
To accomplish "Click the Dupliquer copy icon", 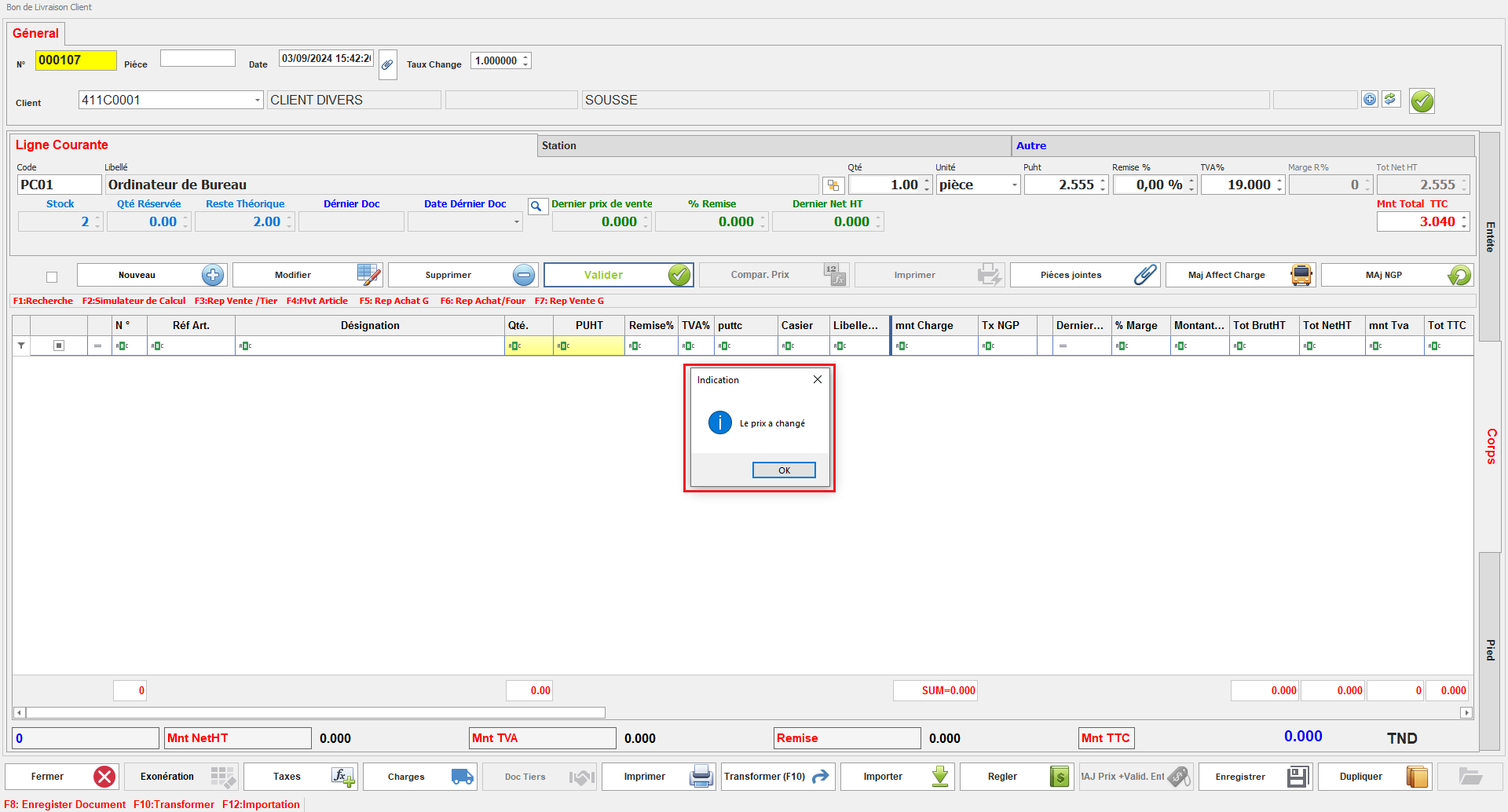I will [x=1418, y=777].
